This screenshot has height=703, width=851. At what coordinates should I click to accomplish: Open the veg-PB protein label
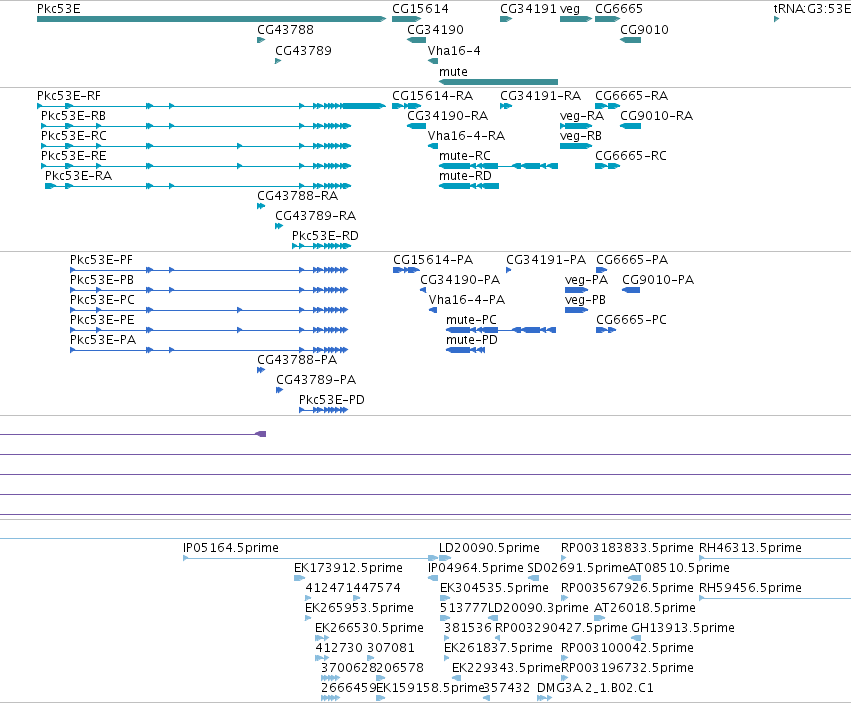pos(585,300)
